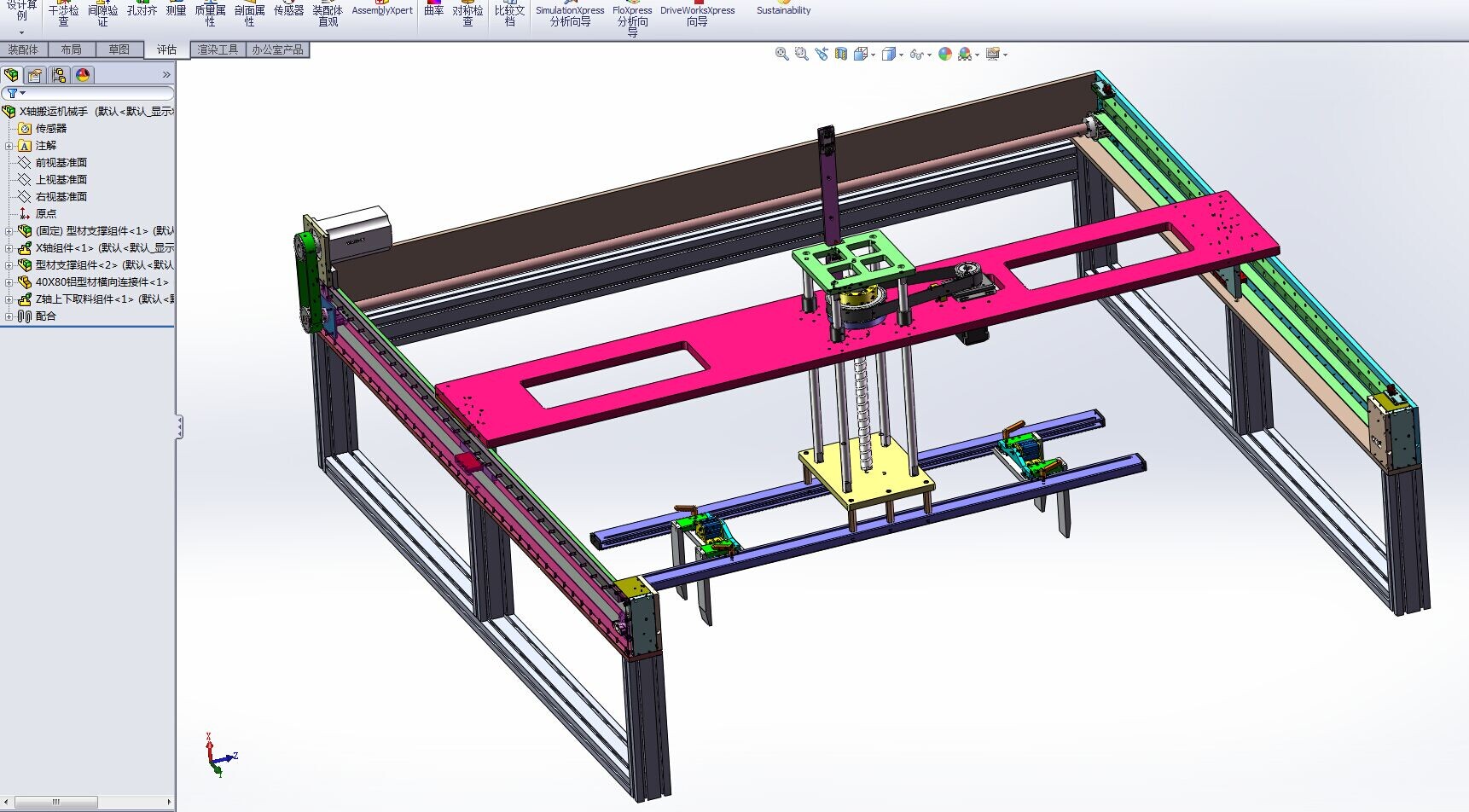Open the Hide/Show Items dropdown arrow
This screenshot has width=1469, height=812.
pos(929,55)
